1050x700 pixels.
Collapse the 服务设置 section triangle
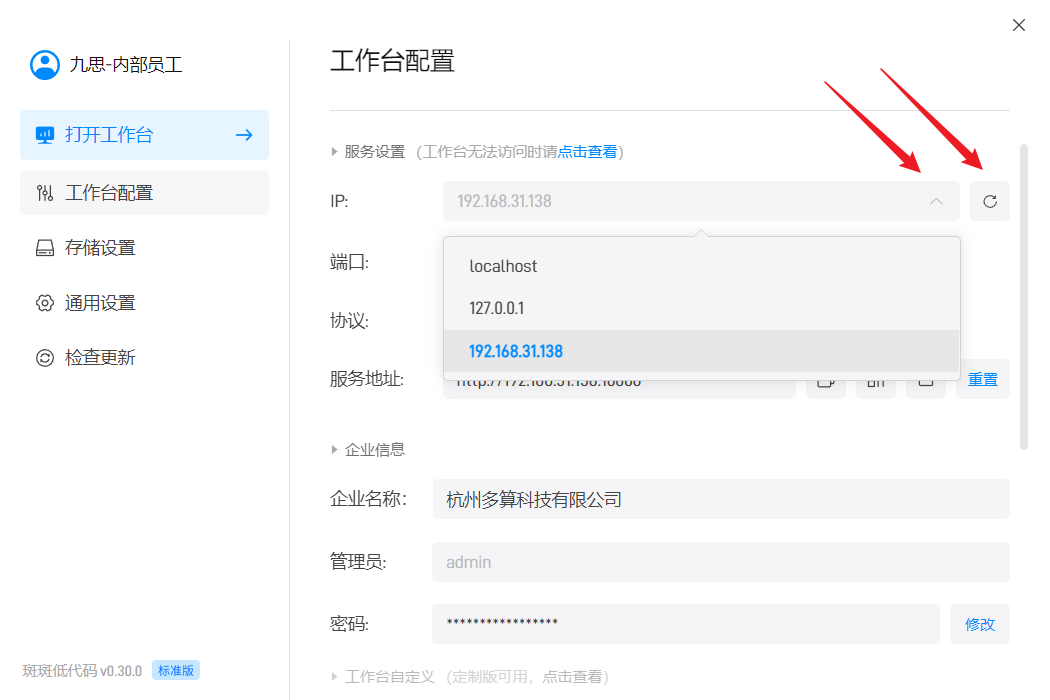point(334,152)
